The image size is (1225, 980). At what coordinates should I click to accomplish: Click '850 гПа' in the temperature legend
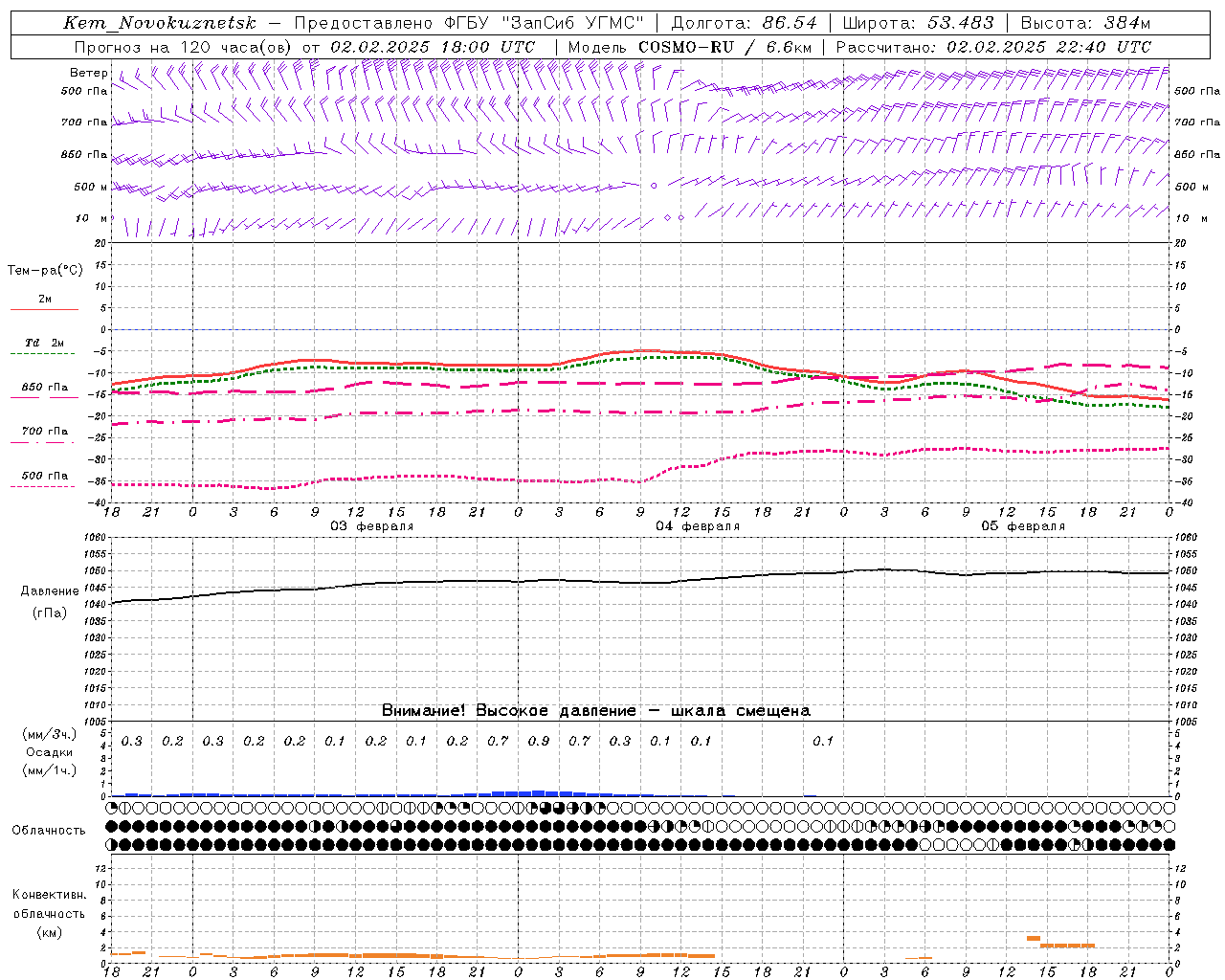45,388
